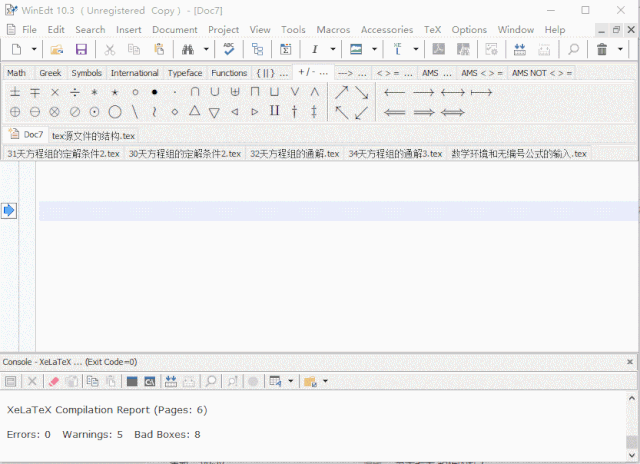The height and width of the screenshot is (464, 640).
Task: Click the Save document icon
Action: click(82, 49)
